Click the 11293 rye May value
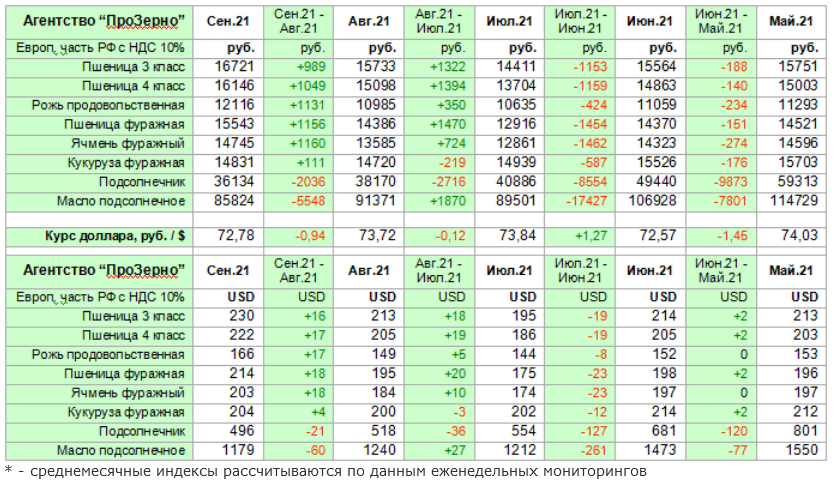The height and width of the screenshot is (483, 835). (x=791, y=105)
